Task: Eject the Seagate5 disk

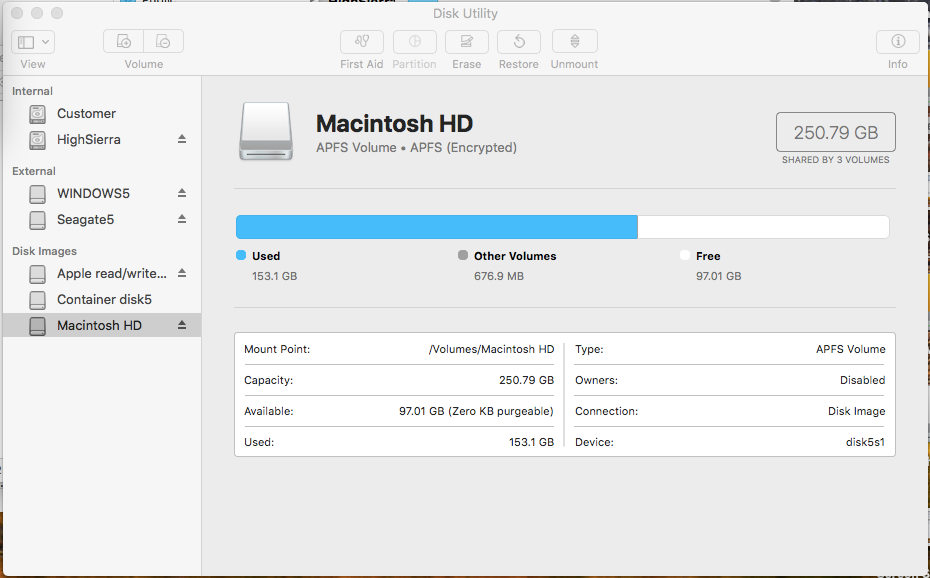Action: click(182, 219)
